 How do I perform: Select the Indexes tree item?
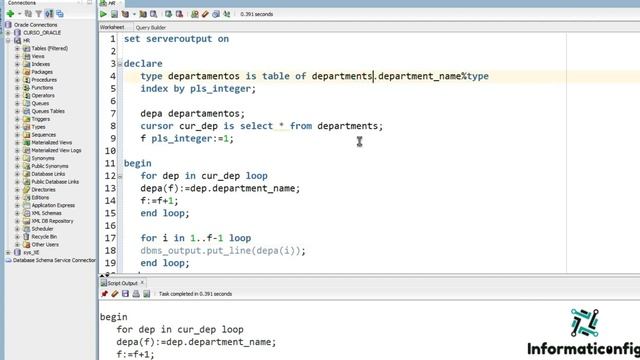[x=41, y=64]
